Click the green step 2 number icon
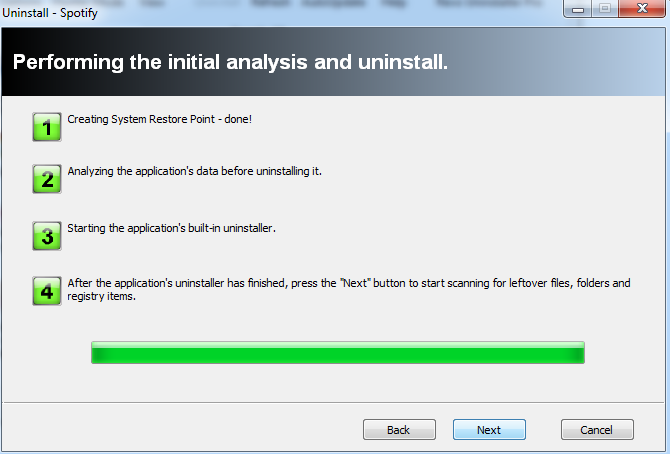The image size is (670, 454). pyautogui.click(x=47, y=179)
